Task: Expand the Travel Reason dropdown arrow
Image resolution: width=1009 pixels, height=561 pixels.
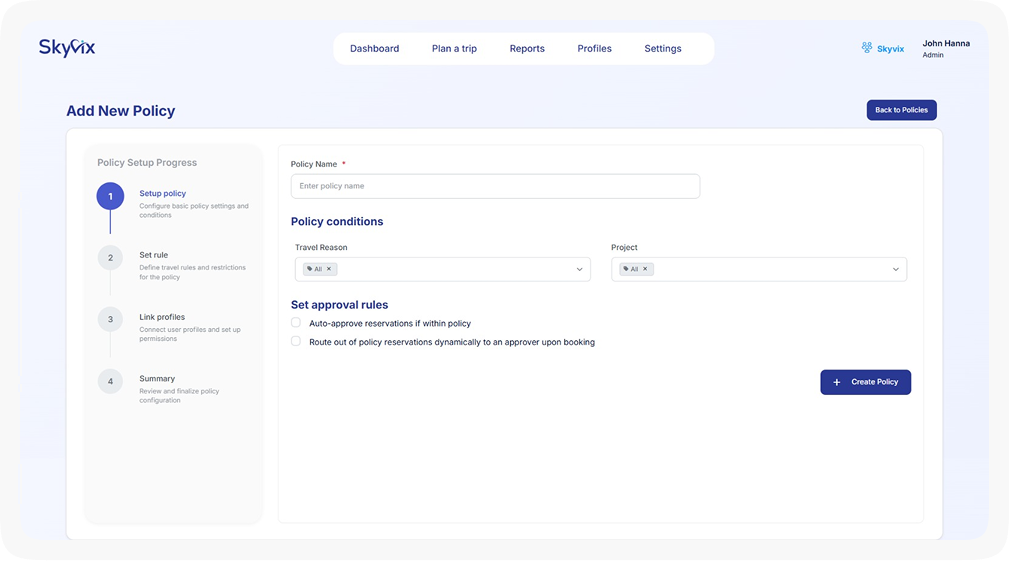Action: pos(579,269)
